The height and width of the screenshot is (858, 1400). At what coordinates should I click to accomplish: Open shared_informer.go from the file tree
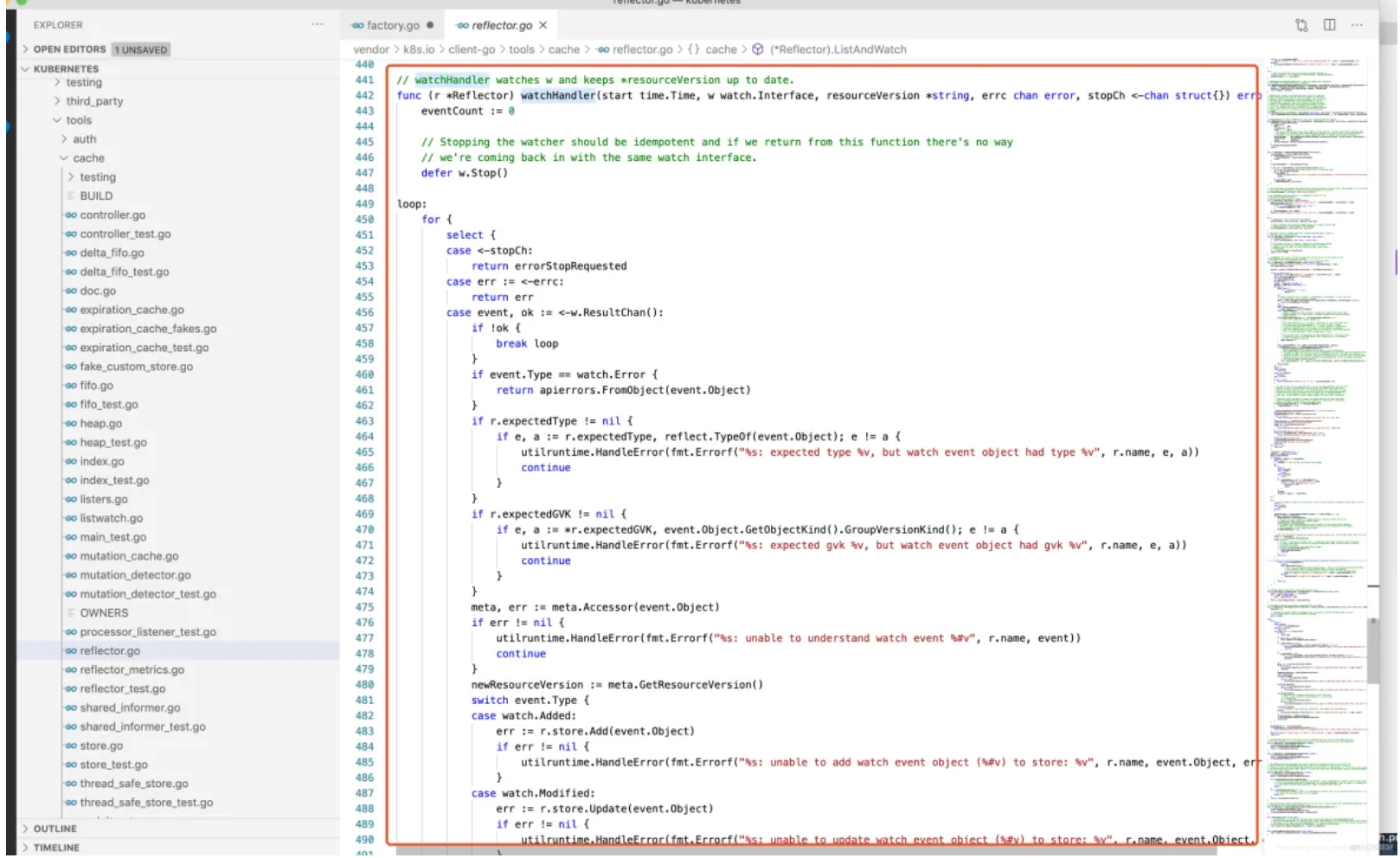click(x=130, y=708)
